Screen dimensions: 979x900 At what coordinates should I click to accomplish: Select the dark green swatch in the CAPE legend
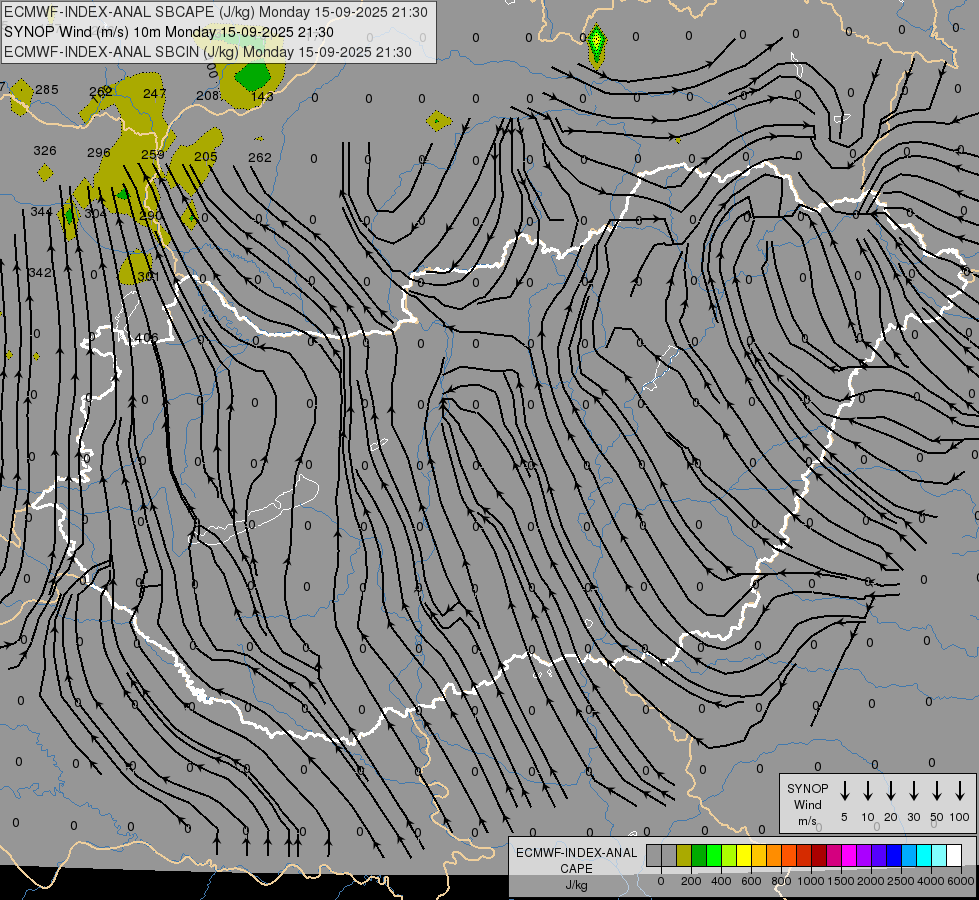[x=699, y=856]
